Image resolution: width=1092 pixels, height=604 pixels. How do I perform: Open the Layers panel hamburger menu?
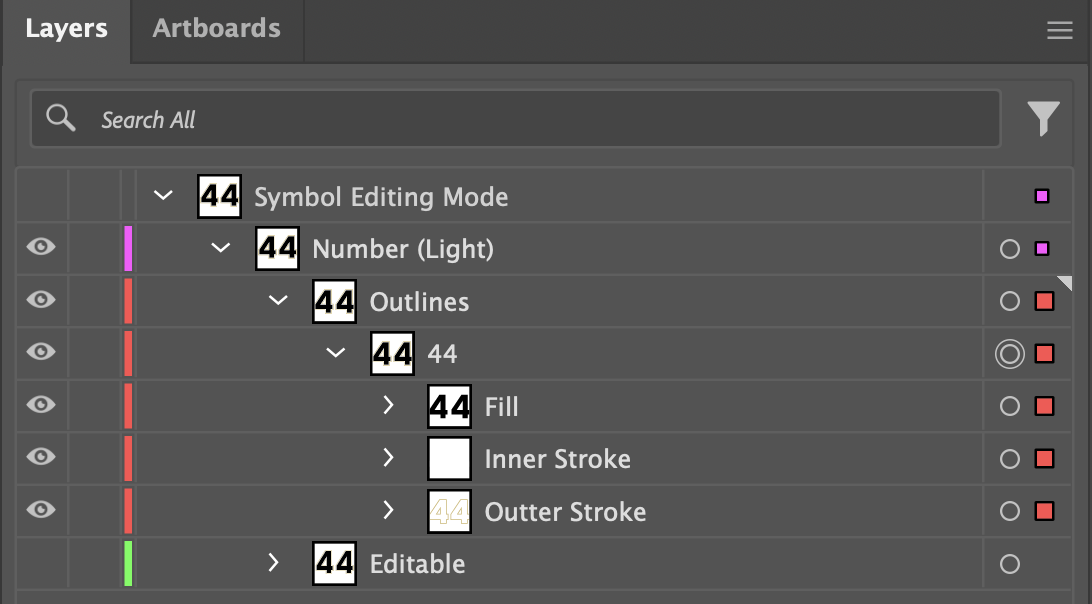coord(1059,31)
